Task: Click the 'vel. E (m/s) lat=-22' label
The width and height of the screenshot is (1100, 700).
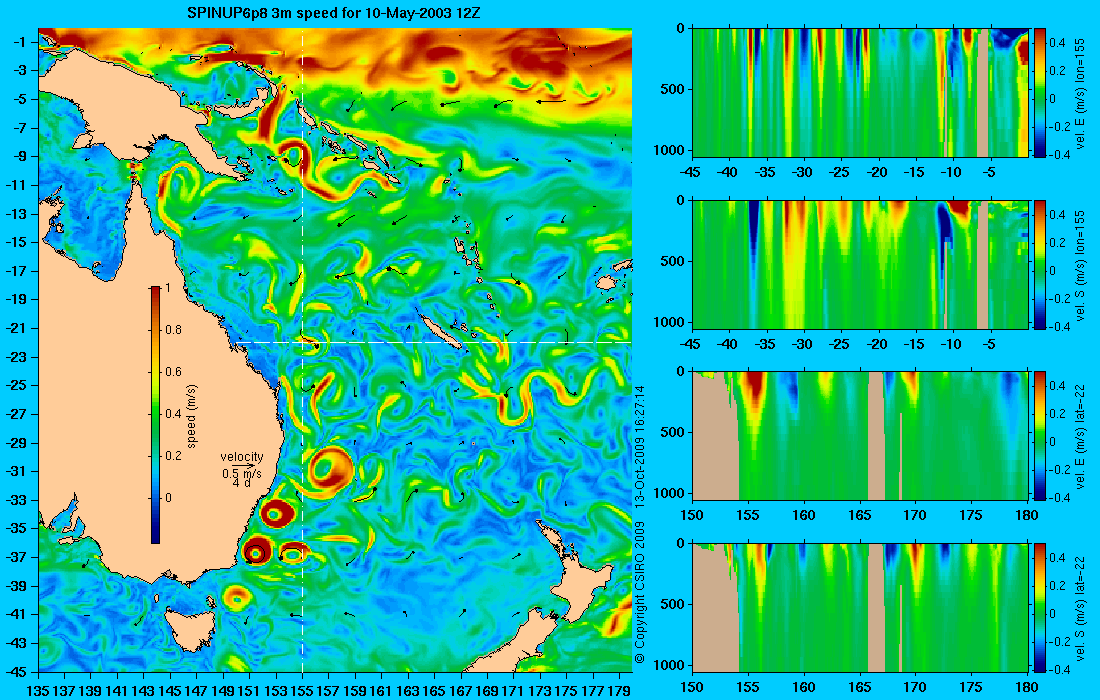Action: 1081,436
